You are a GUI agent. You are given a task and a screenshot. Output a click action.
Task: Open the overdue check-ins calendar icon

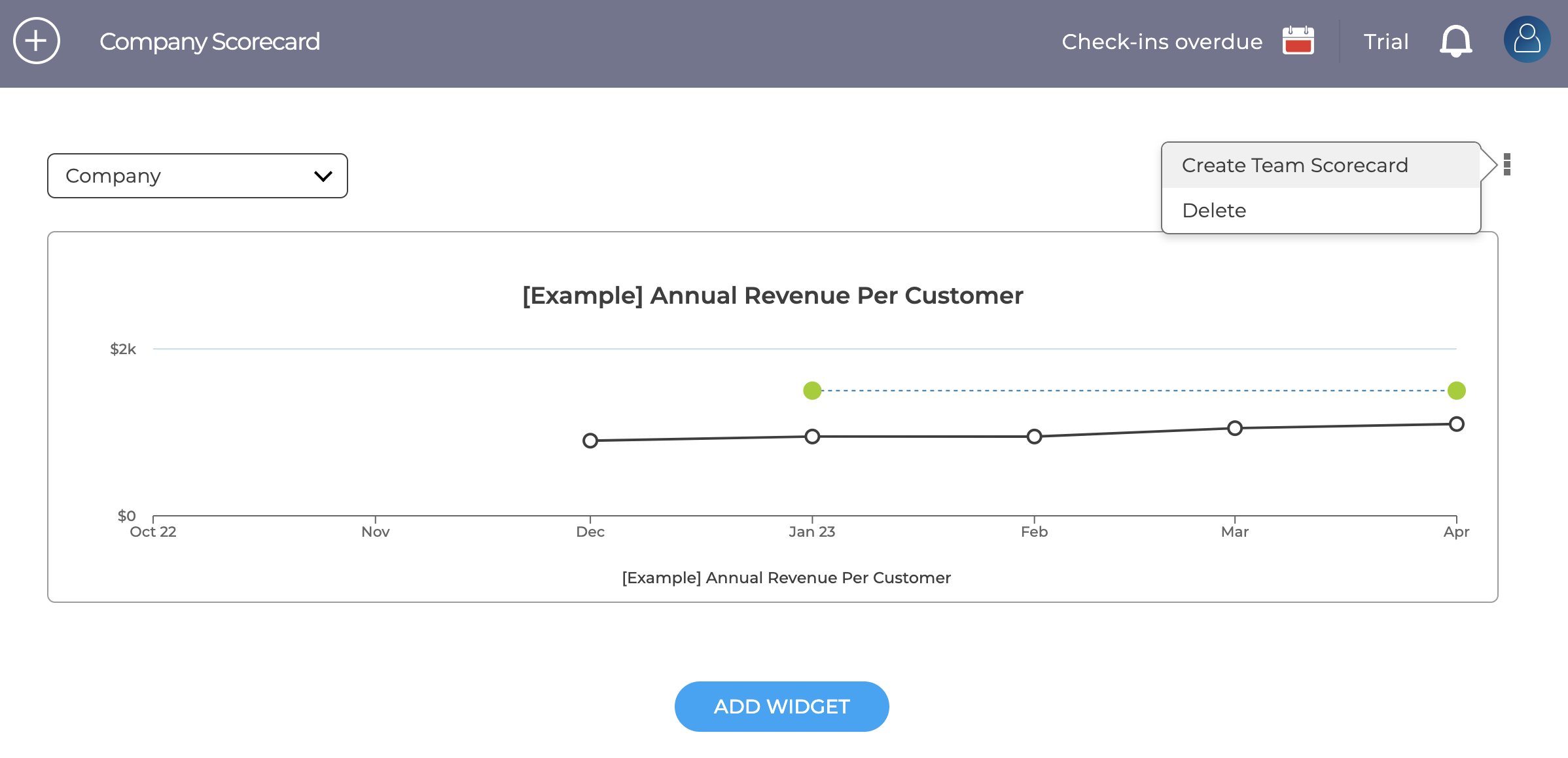[x=1298, y=41]
